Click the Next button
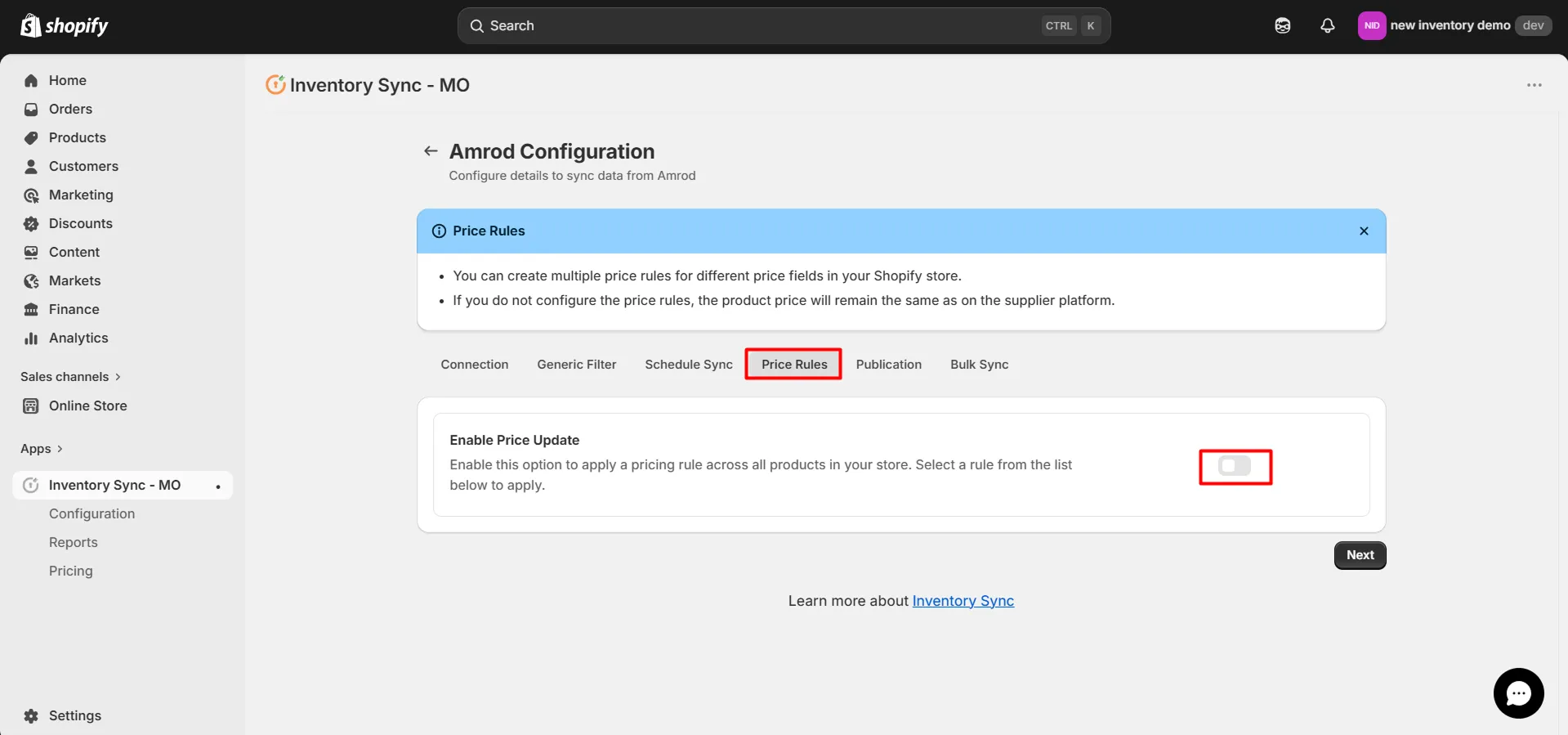1568x735 pixels. pyautogui.click(x=1360, y=555)
